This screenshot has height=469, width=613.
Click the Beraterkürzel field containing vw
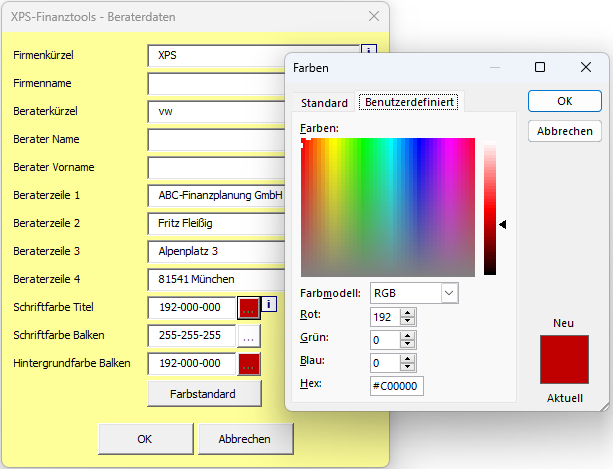click(216, 112)
